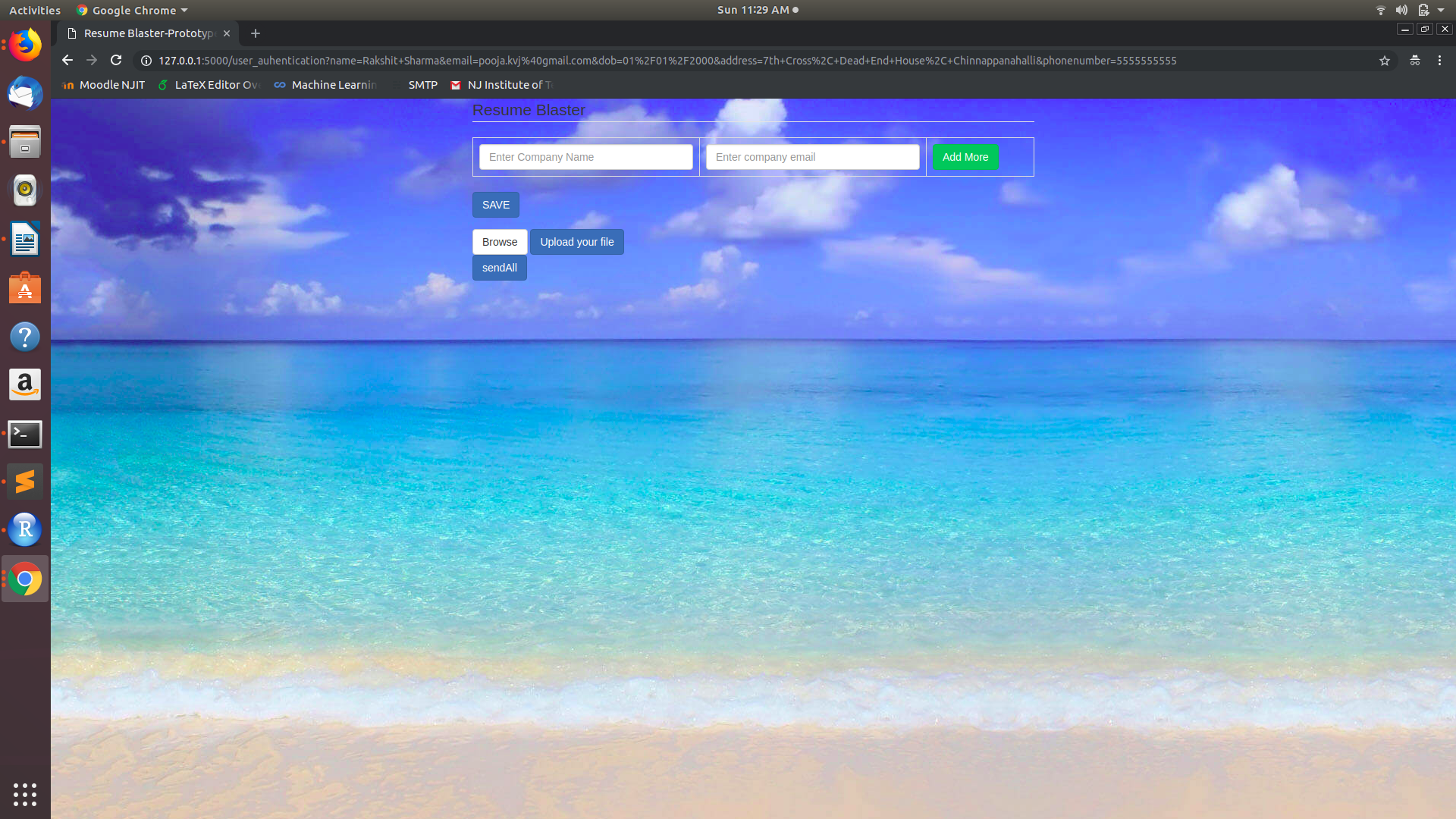Open Sublime Text from the dock
This screenshot has height=819, width=1456.
[25, 482]
